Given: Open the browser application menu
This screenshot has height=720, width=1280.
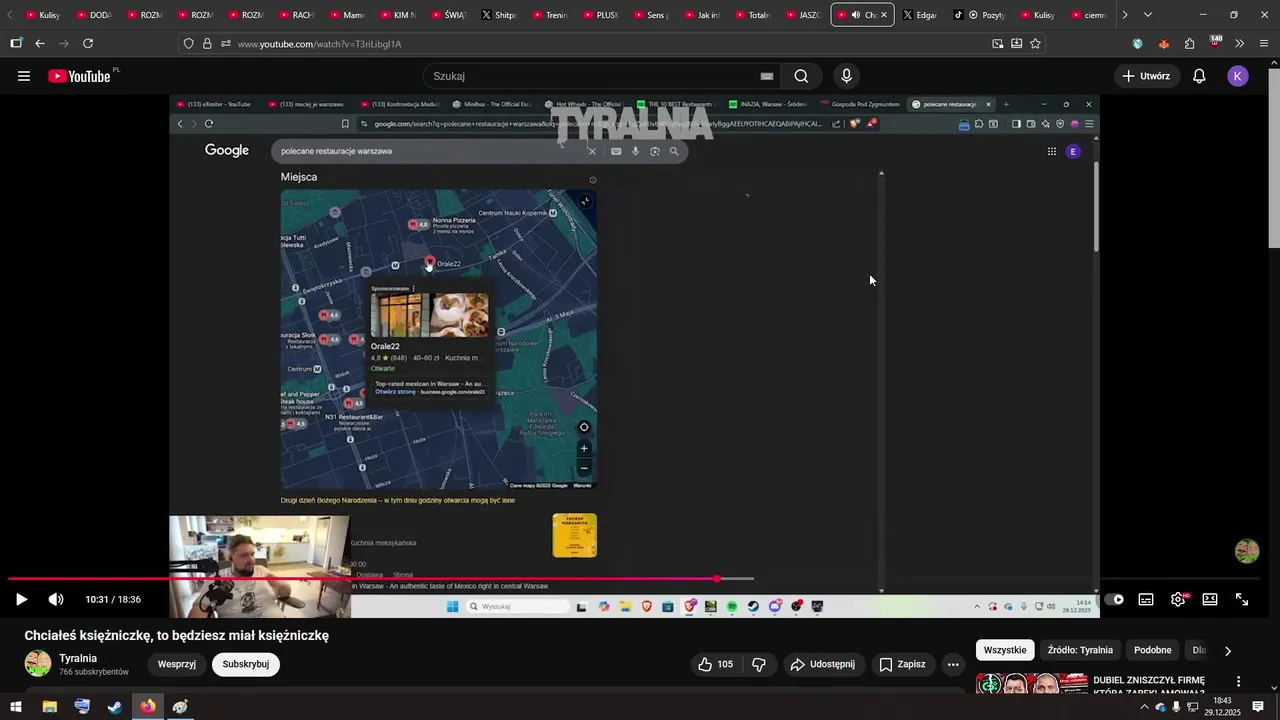Looking at the screenshot, I should point(1264,44).
